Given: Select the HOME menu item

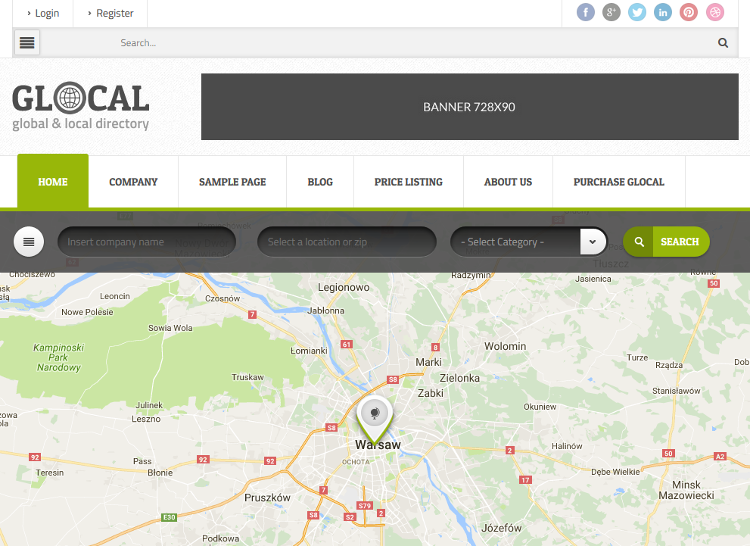Looking at the screenshot, I should pyautogui.click(x=53, y=181).
